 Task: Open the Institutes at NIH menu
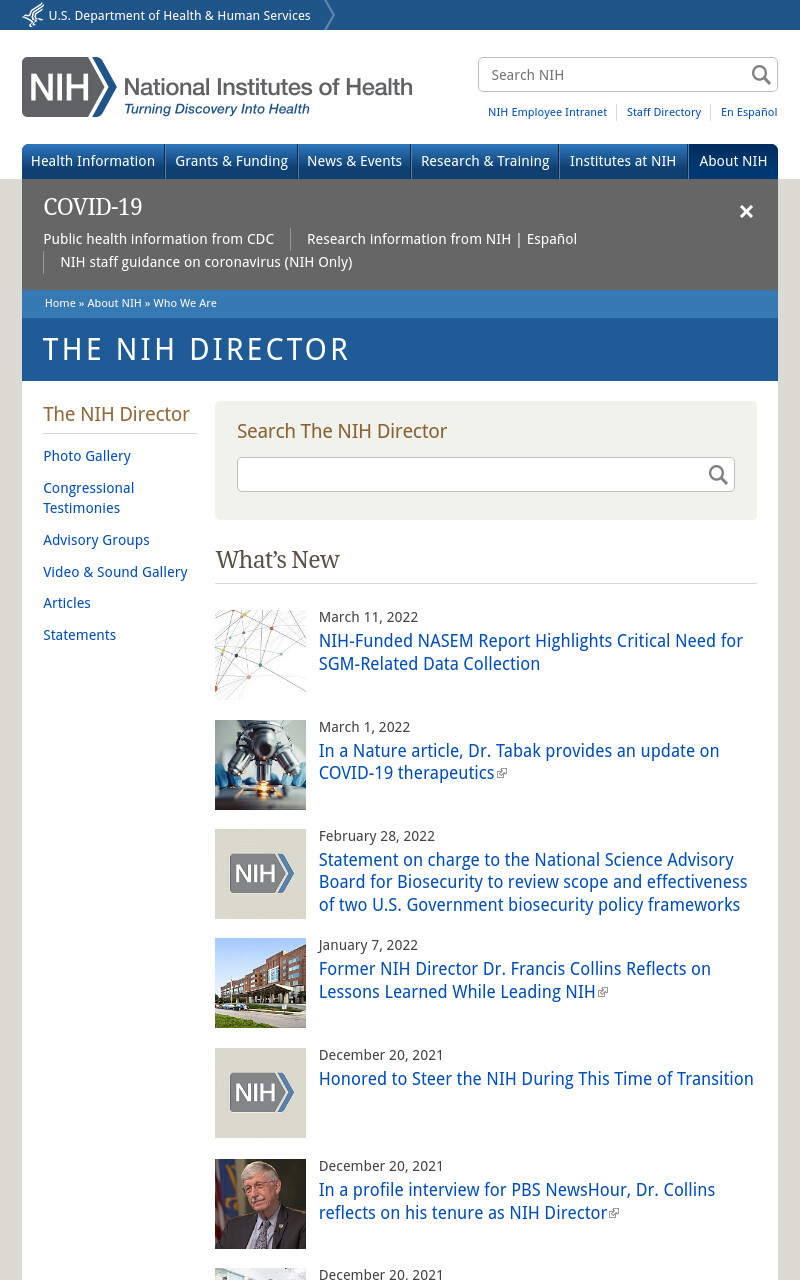point(623,161)
